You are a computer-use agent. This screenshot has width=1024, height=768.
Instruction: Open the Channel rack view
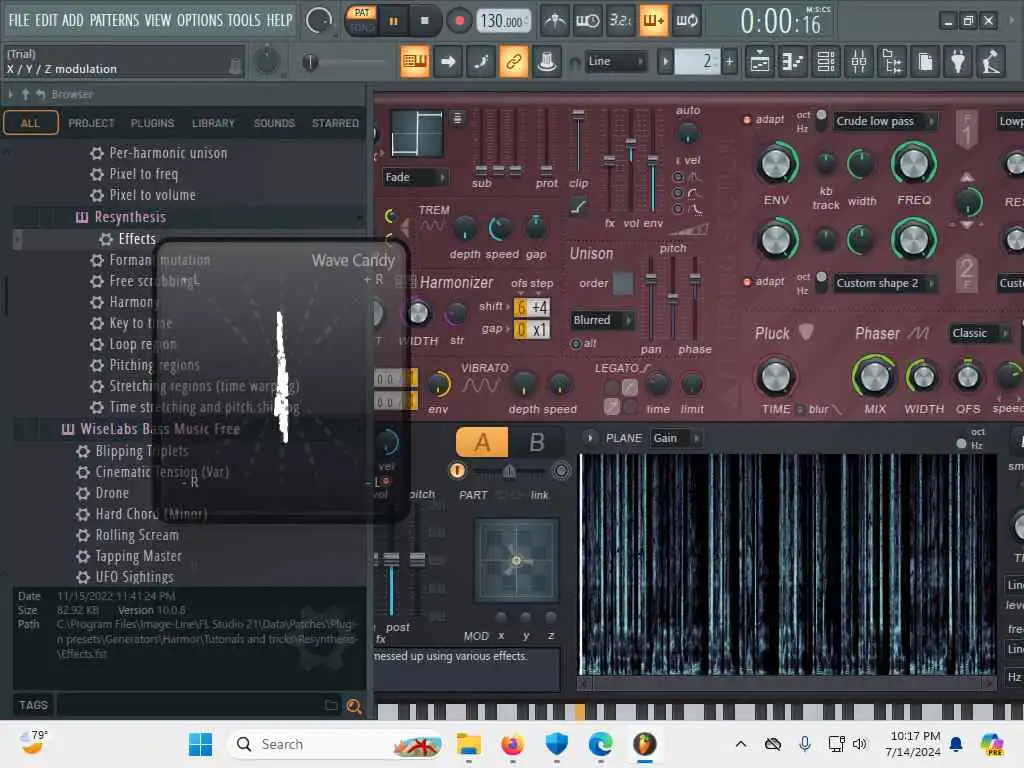[x=825, y=63]
